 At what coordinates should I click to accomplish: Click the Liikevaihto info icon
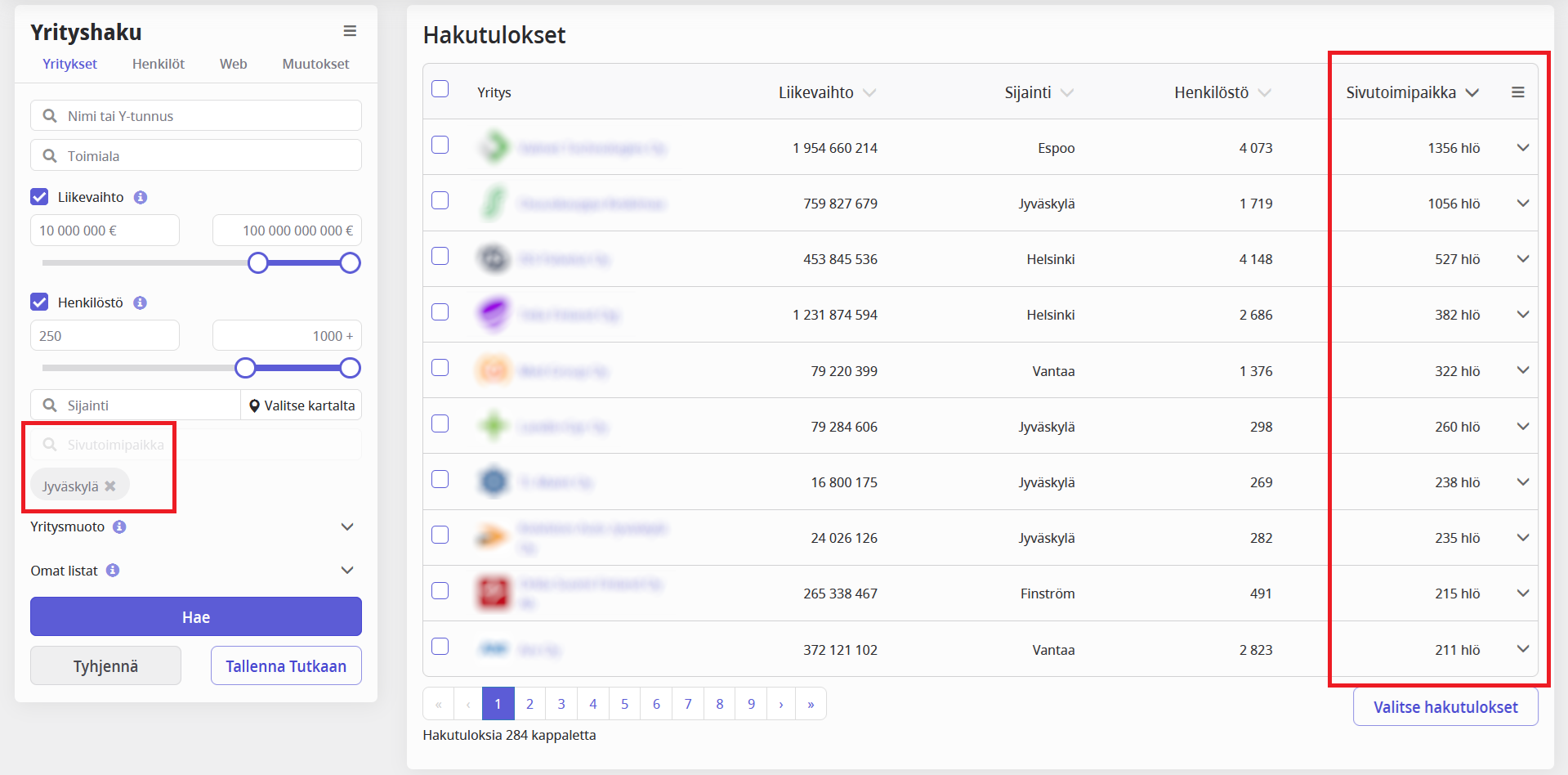pos(141,197)
